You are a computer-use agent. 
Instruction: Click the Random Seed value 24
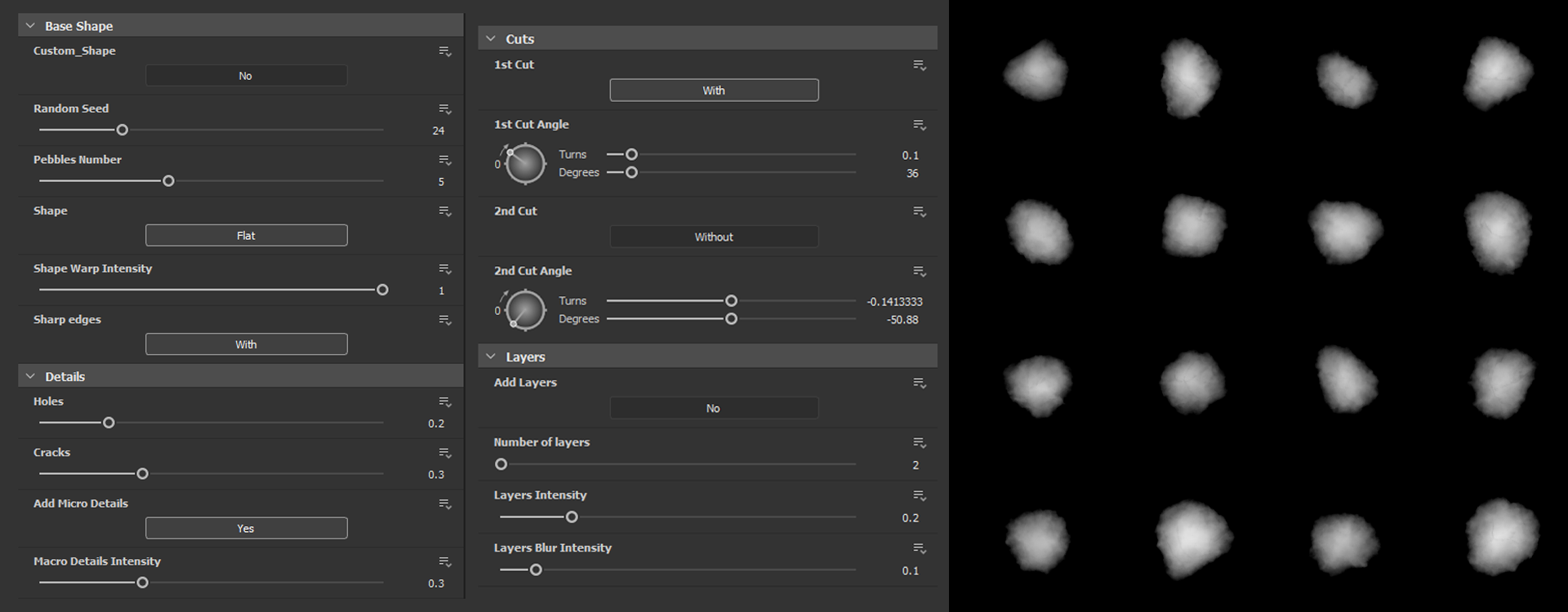(x=439, y=131)
